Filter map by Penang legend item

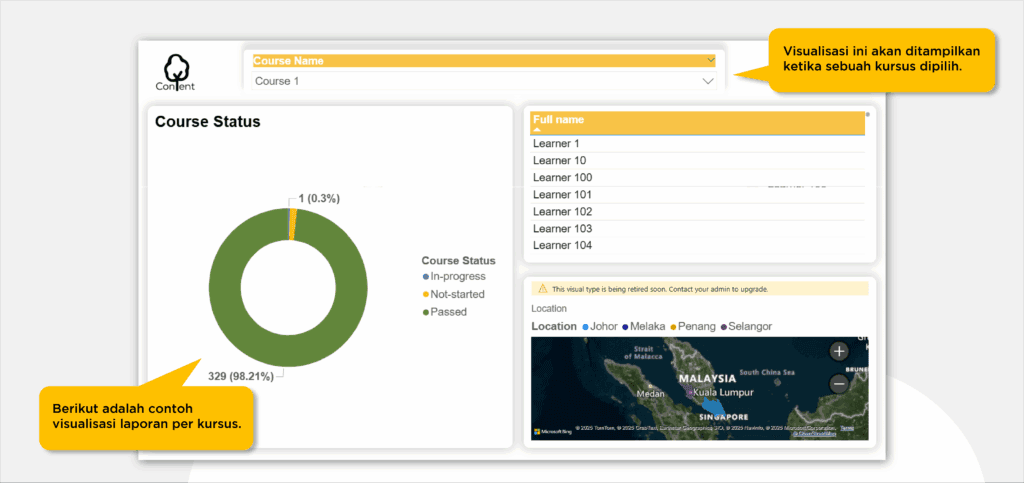pos(693,326)
